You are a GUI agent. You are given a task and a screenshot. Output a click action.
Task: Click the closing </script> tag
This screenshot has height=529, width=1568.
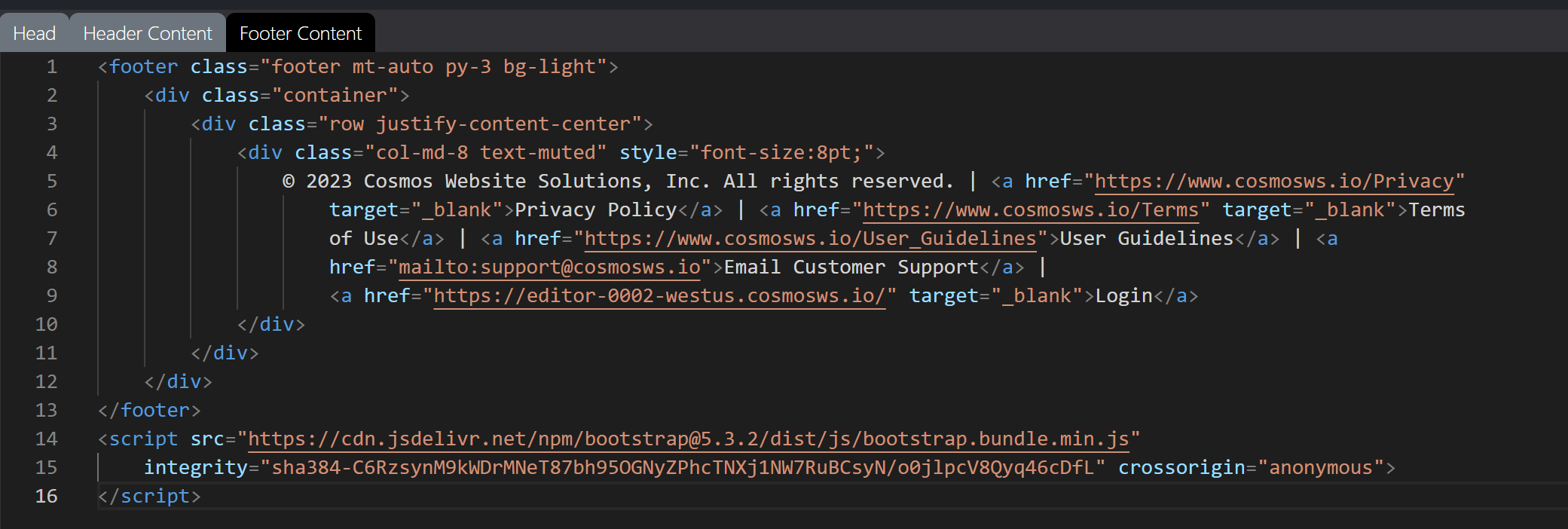coord(149,496)
